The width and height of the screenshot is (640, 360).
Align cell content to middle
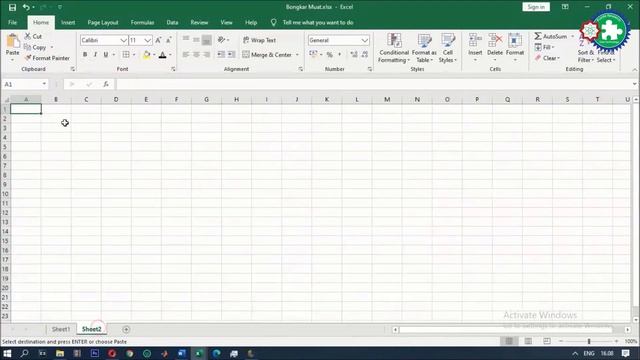[196, 40]
